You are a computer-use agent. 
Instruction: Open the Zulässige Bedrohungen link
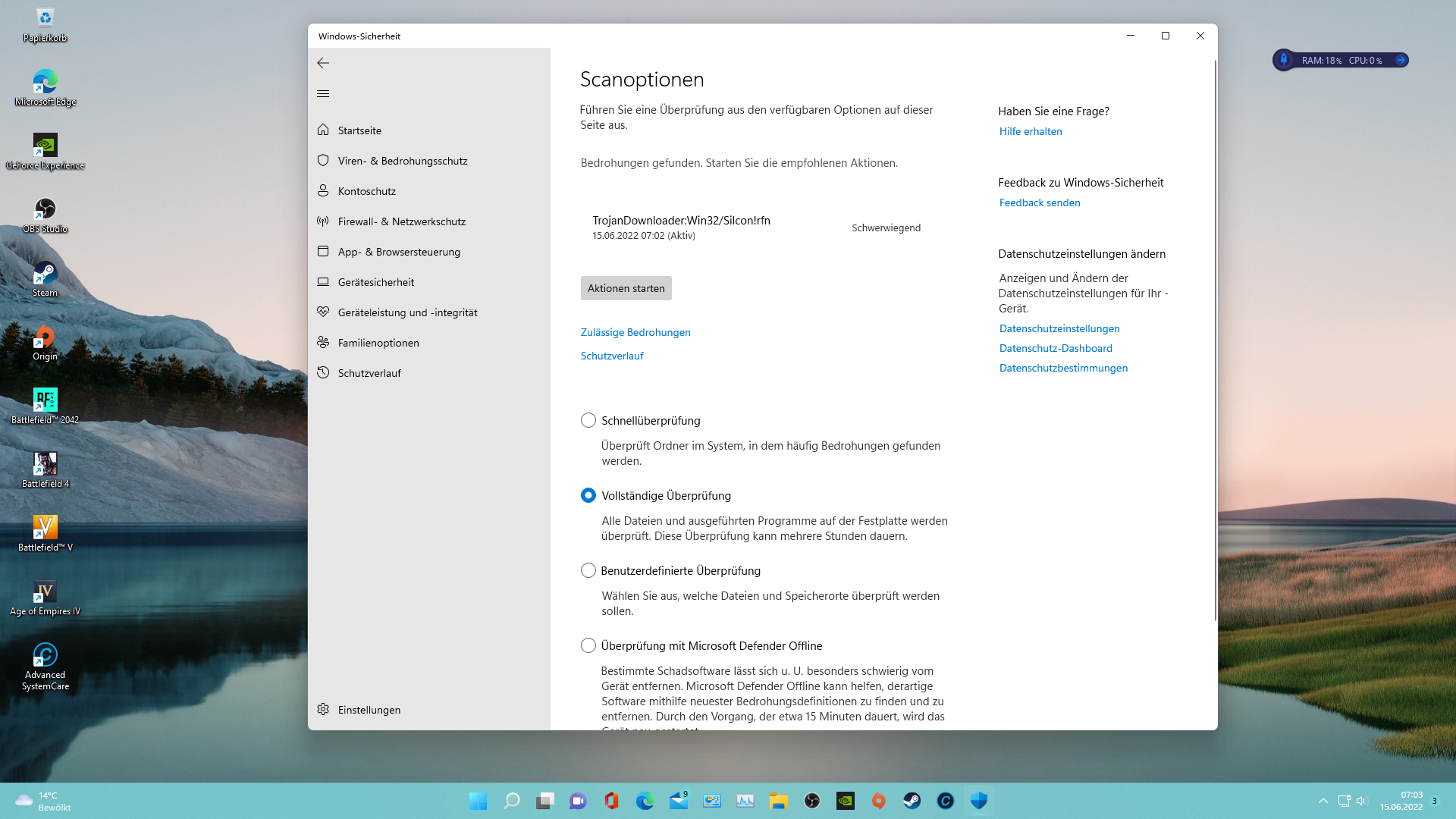coord(635,332)
